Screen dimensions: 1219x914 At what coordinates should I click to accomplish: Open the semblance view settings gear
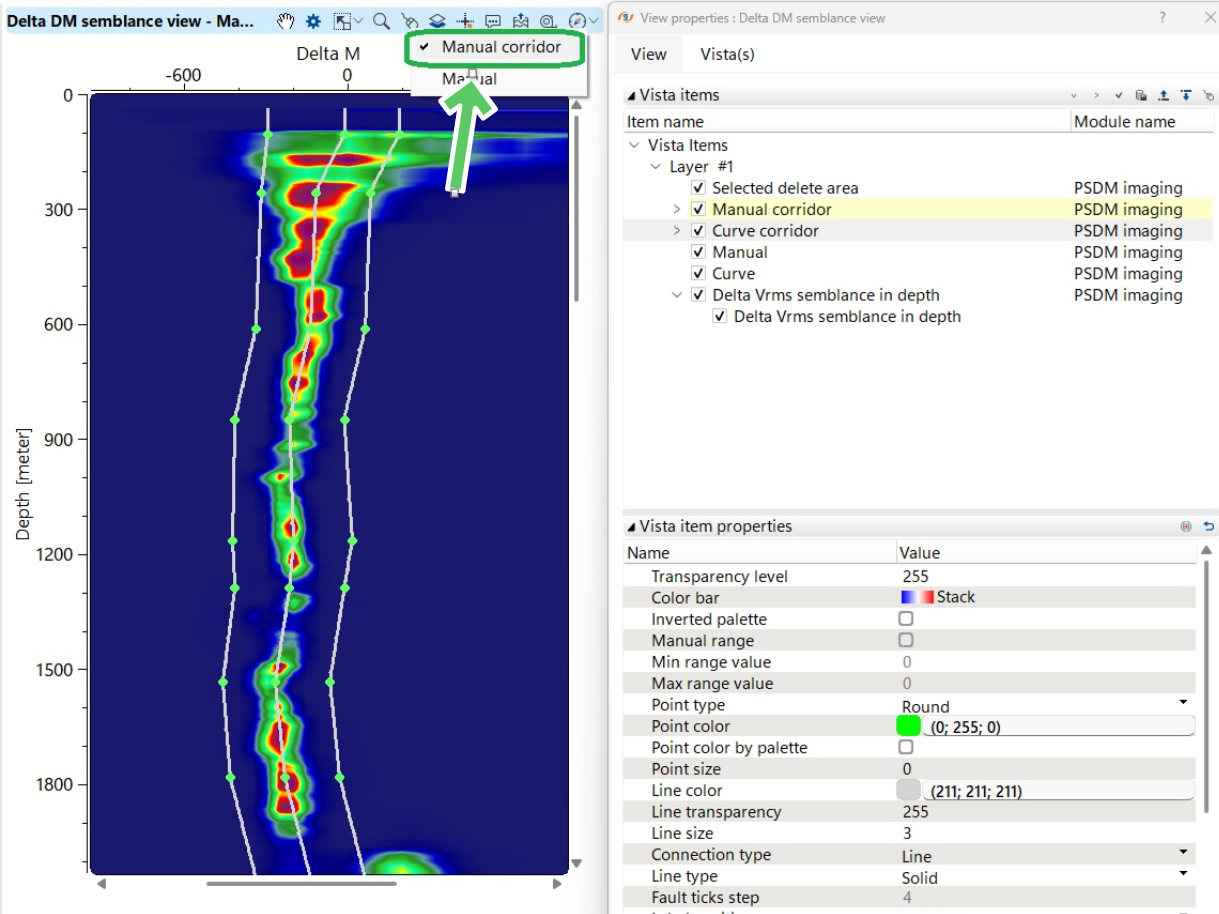(x=312, y=20)
